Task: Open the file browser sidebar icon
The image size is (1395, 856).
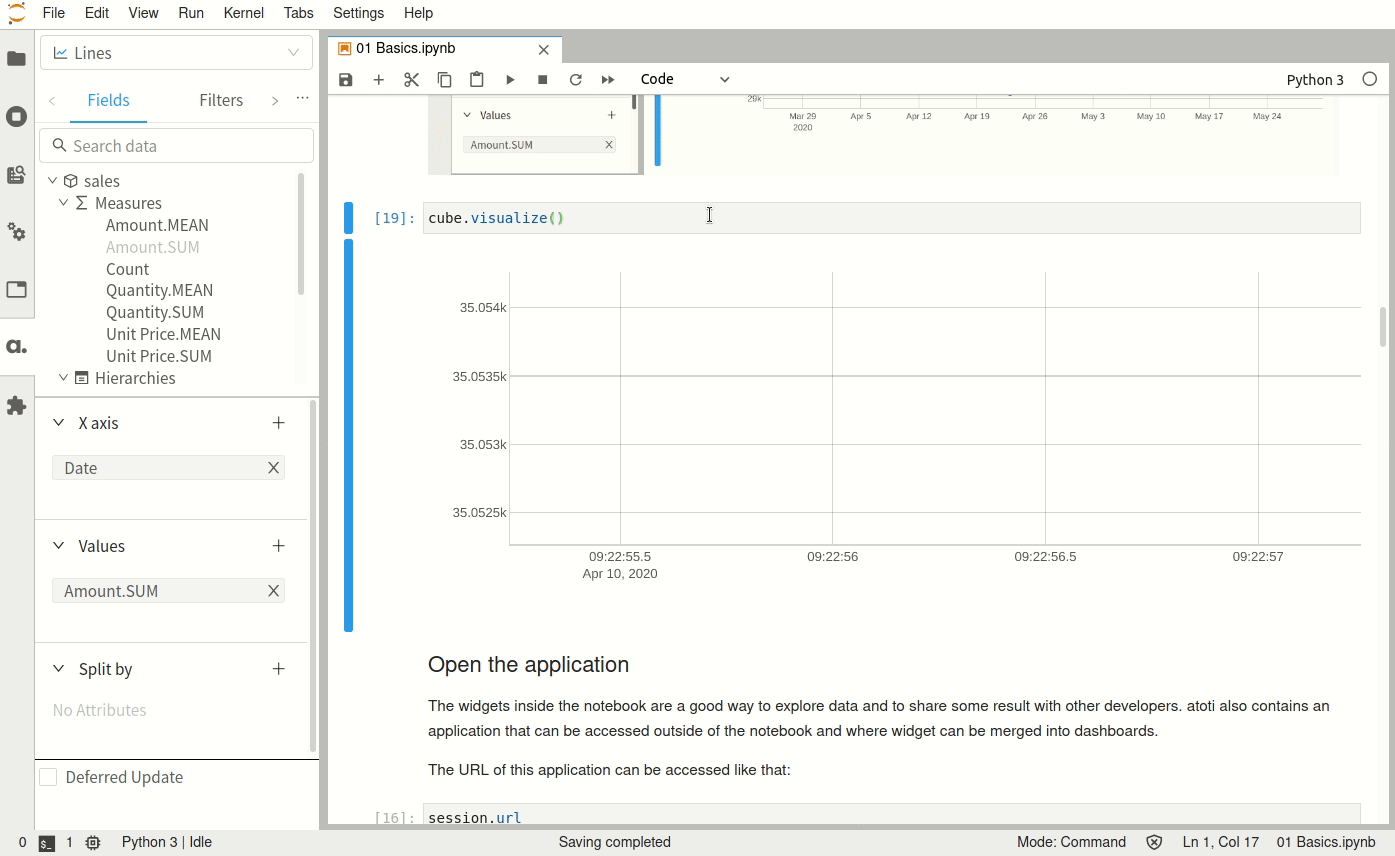Action: point(16,59)
